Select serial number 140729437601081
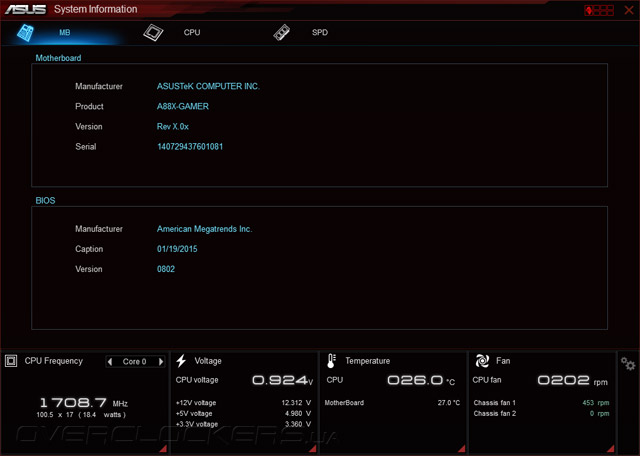Screen dimensions: 640x456 pos(190,147)
